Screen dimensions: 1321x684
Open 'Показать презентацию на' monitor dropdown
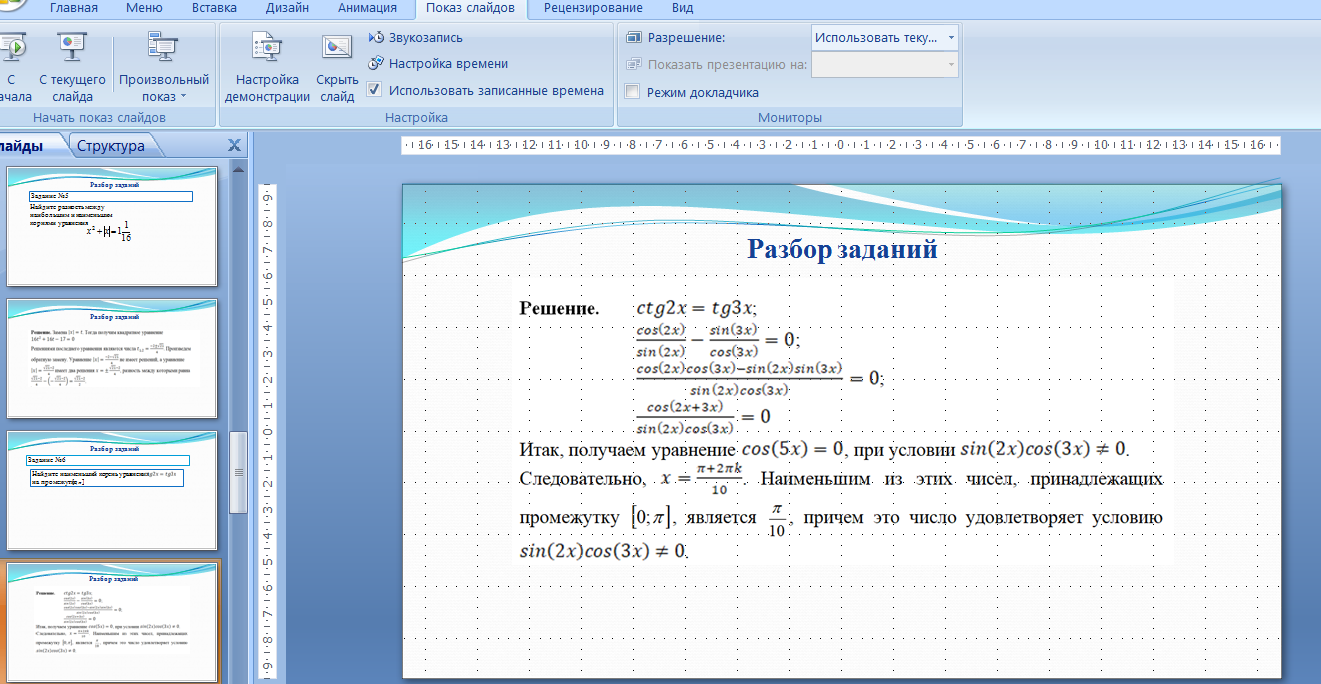950,65
